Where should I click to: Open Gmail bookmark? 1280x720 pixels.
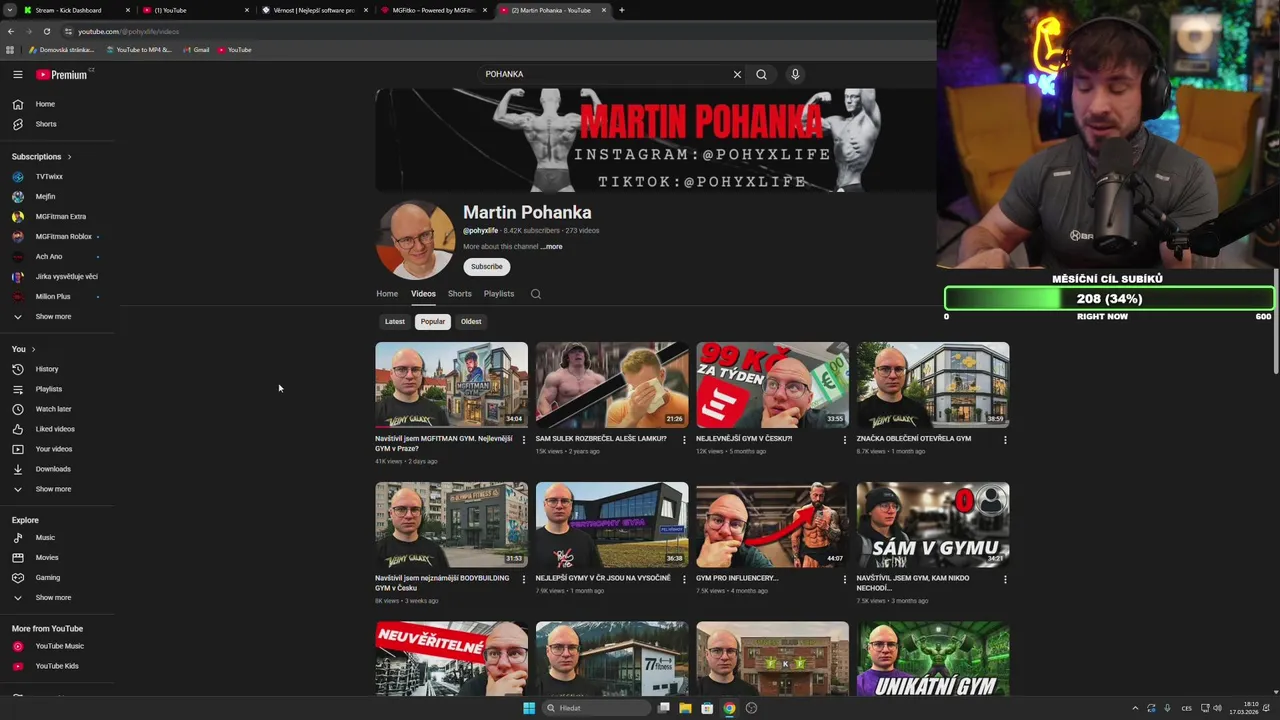(x=196, y=50)
